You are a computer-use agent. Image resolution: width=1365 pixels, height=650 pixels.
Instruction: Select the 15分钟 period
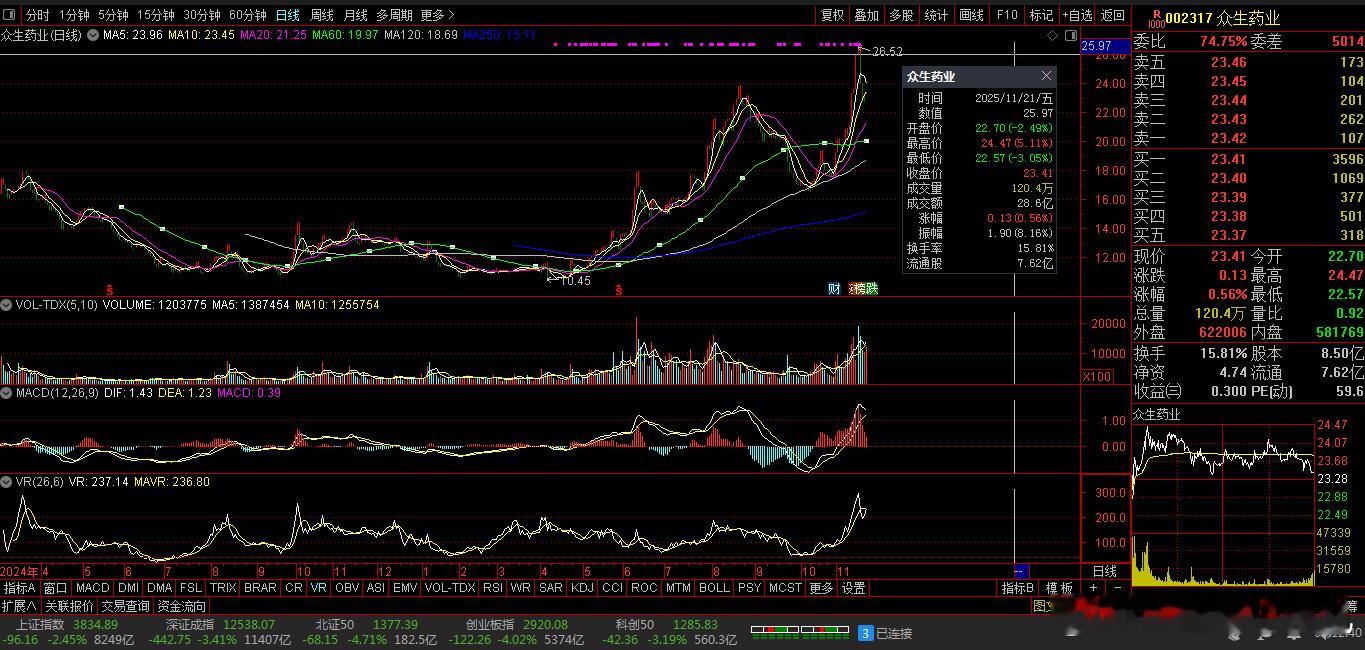coord(155,15)
